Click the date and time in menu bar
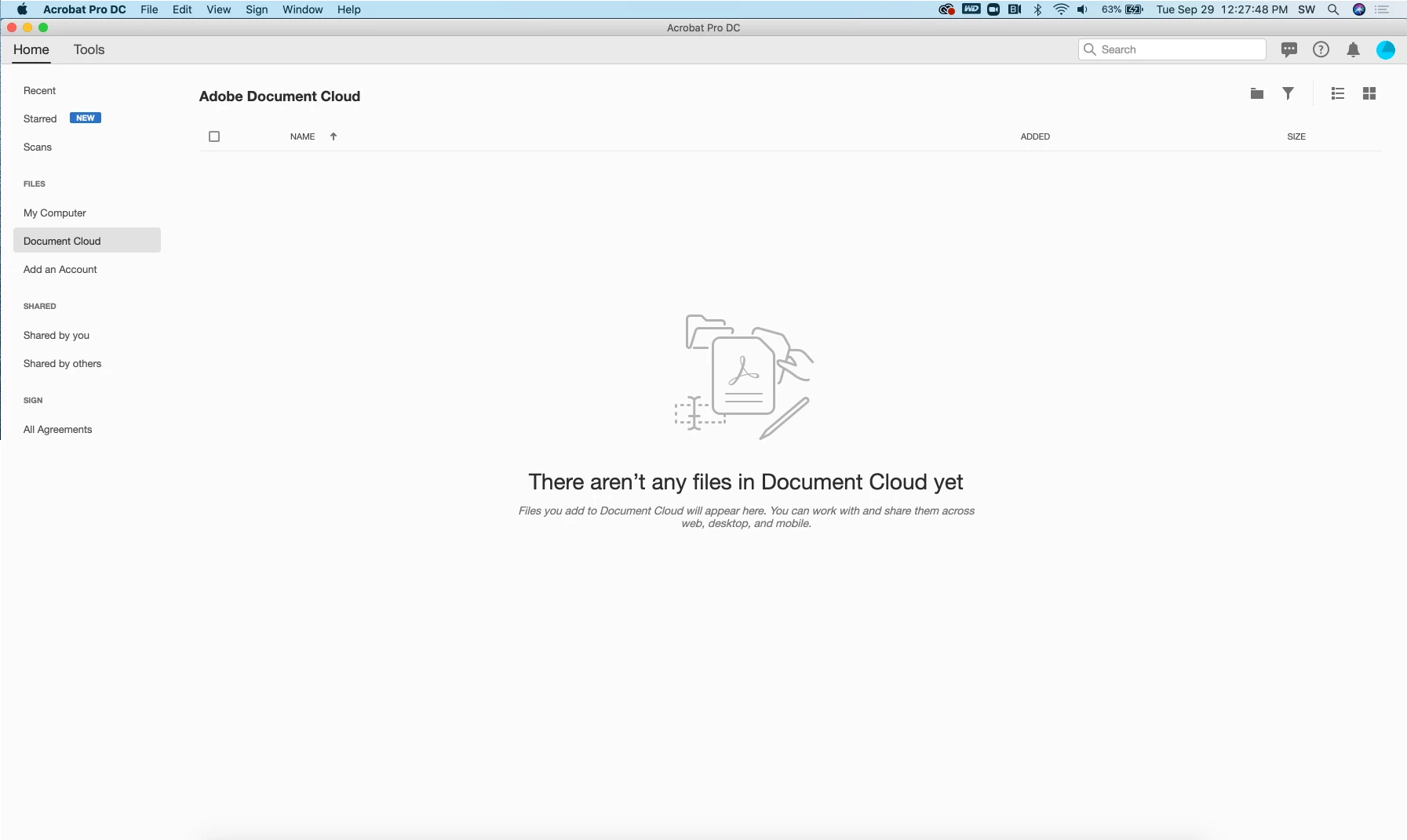 coord(1222,9)
